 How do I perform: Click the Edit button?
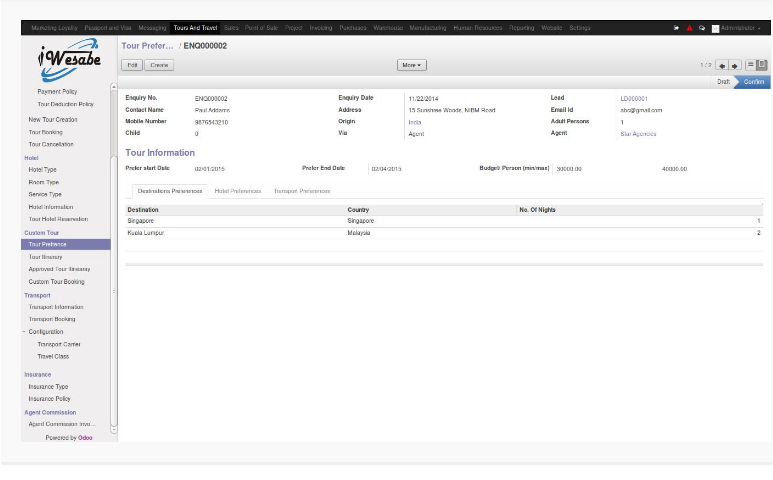pos(131,65)
